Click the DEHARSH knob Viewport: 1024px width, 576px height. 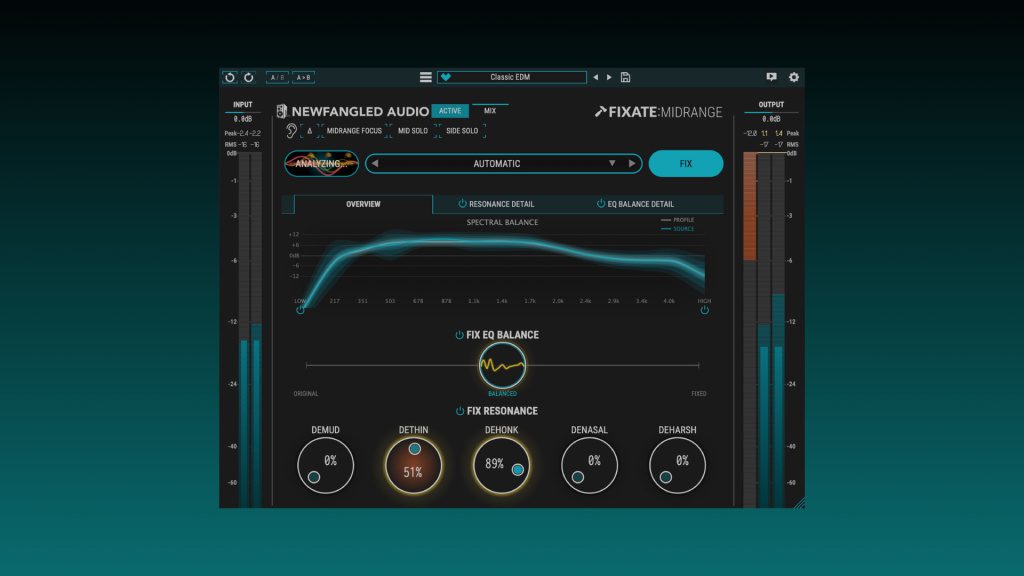677,465
